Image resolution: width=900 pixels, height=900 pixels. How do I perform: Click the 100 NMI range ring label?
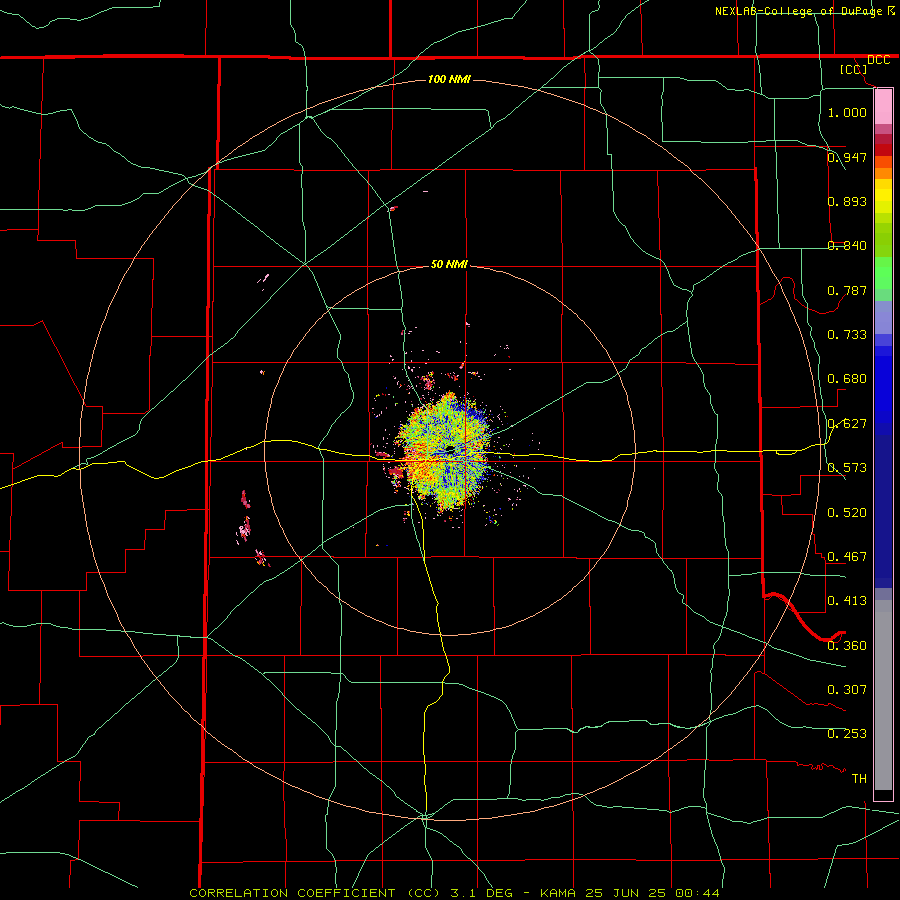[449, 79]
